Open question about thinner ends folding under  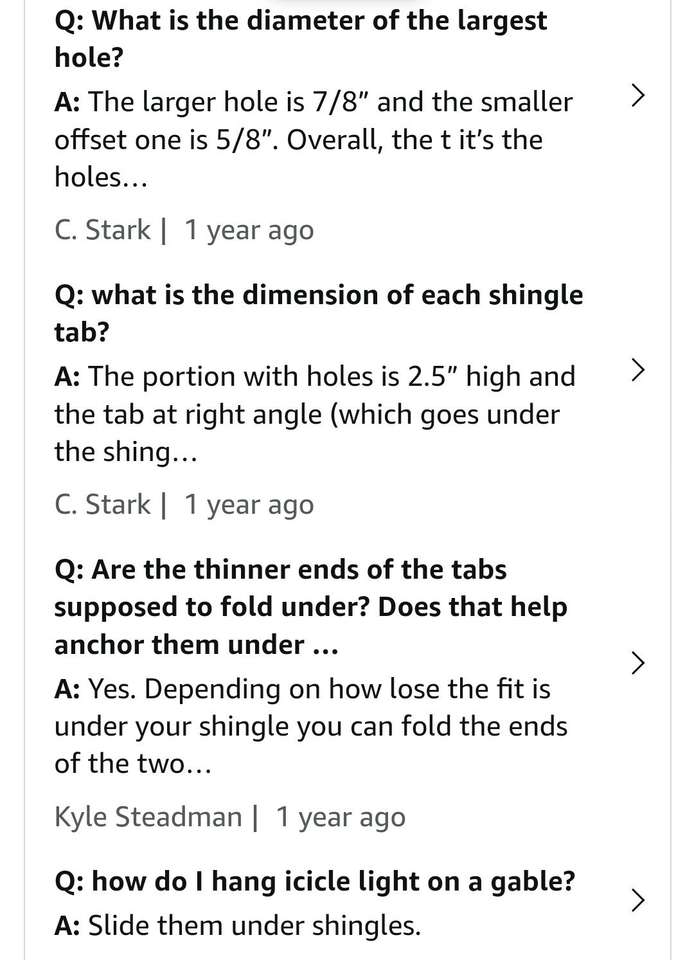[310, 607]
